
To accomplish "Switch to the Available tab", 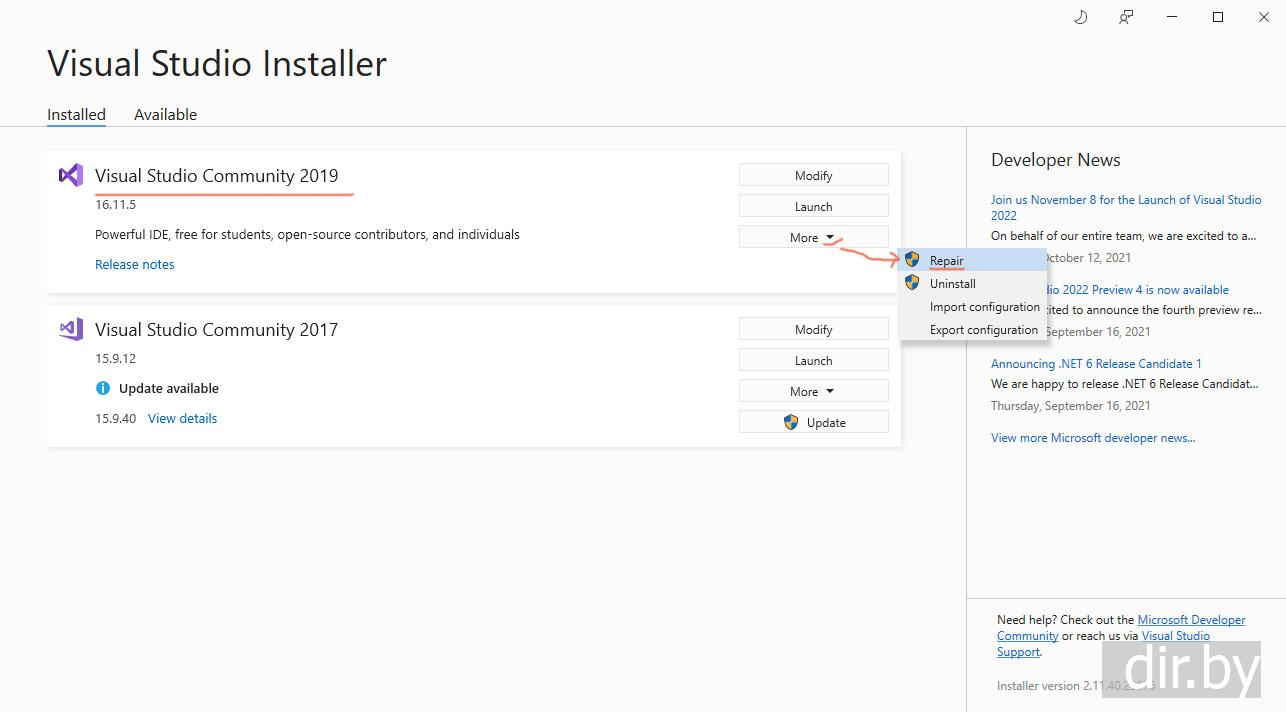I will (x=165, y=114).
